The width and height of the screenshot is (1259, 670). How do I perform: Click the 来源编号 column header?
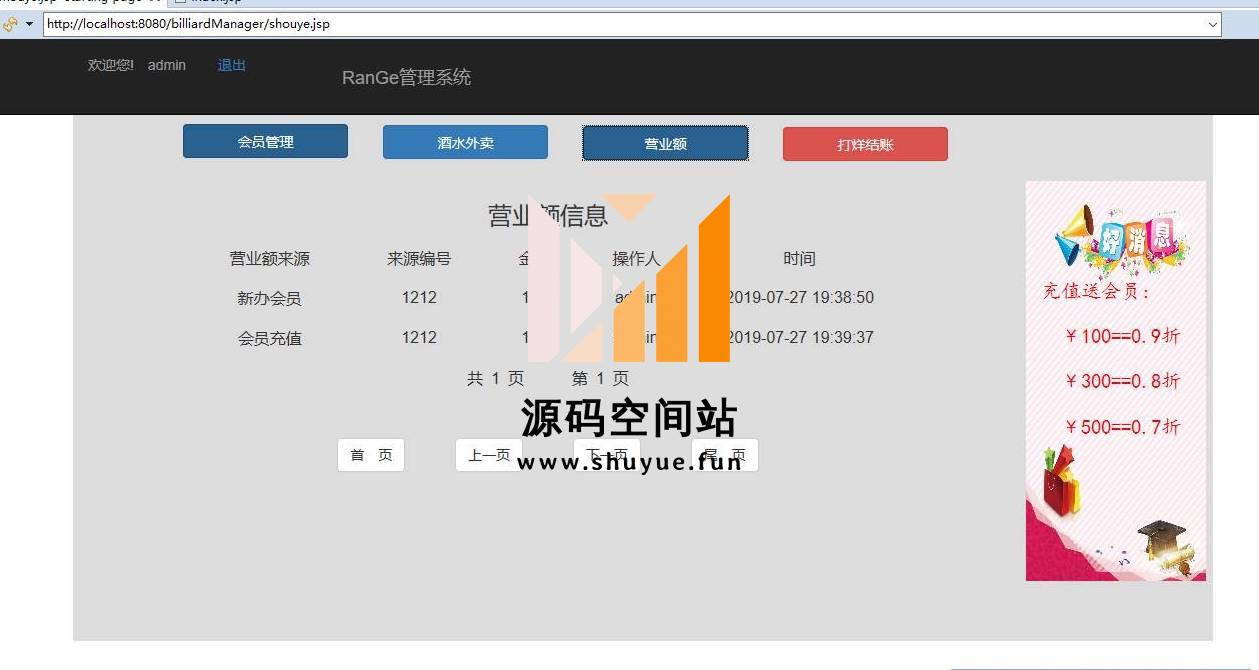tap(419, 259)
